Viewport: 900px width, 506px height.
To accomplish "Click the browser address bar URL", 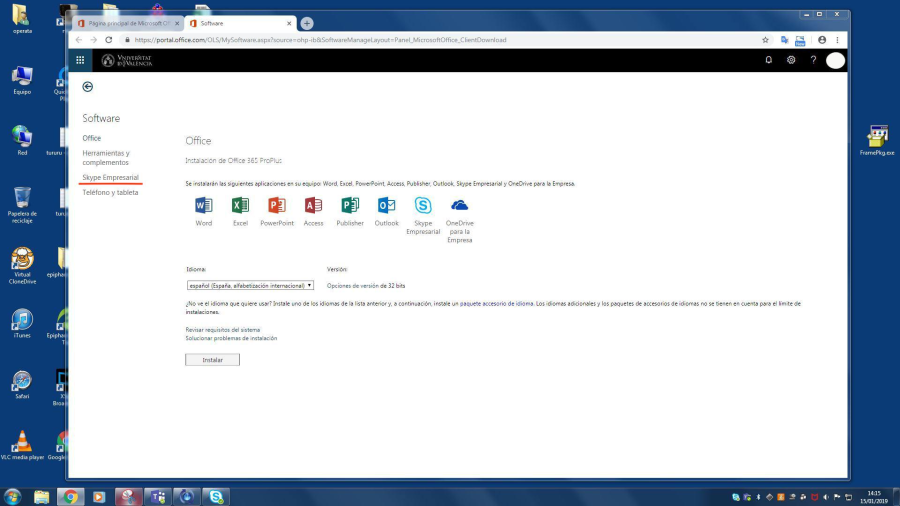I will click(320, 40).
